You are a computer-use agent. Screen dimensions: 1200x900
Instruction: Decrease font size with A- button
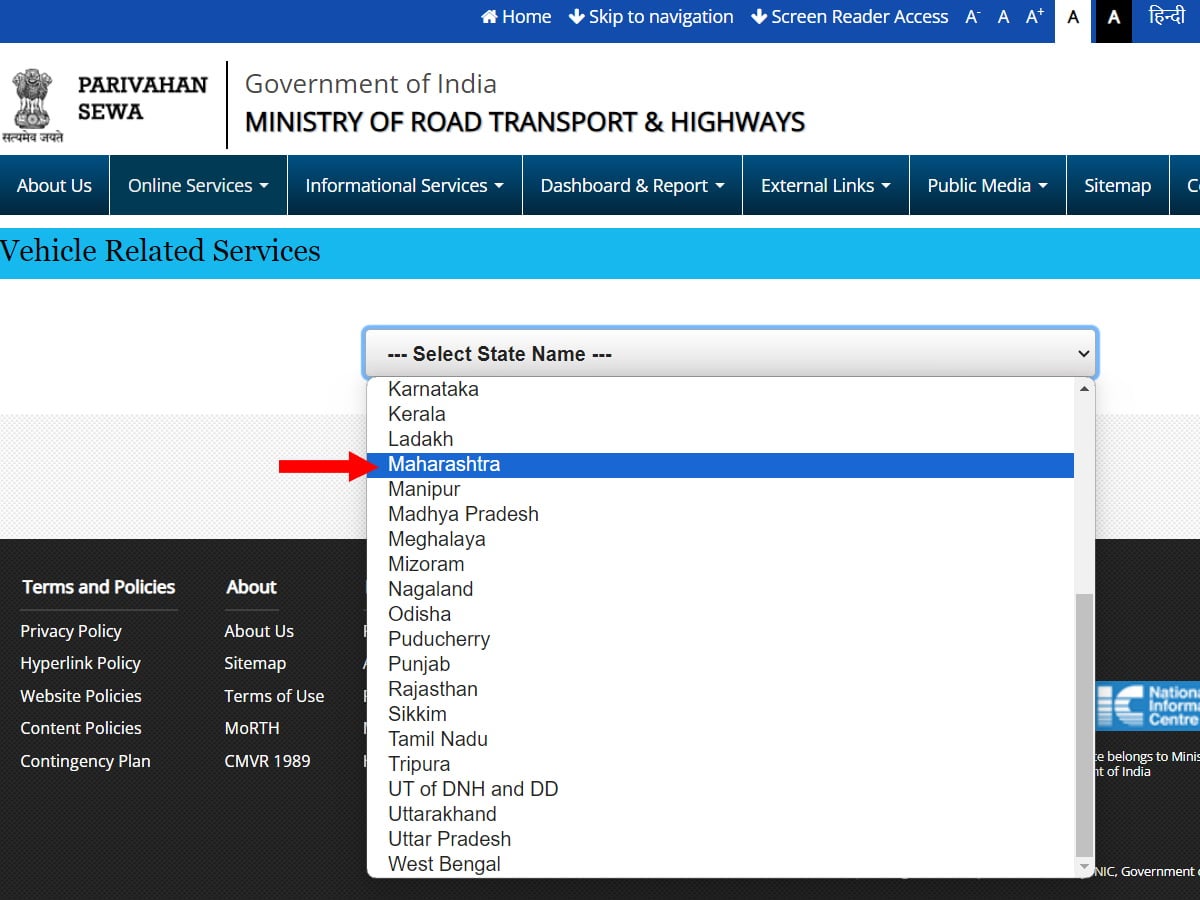[972, 17]
